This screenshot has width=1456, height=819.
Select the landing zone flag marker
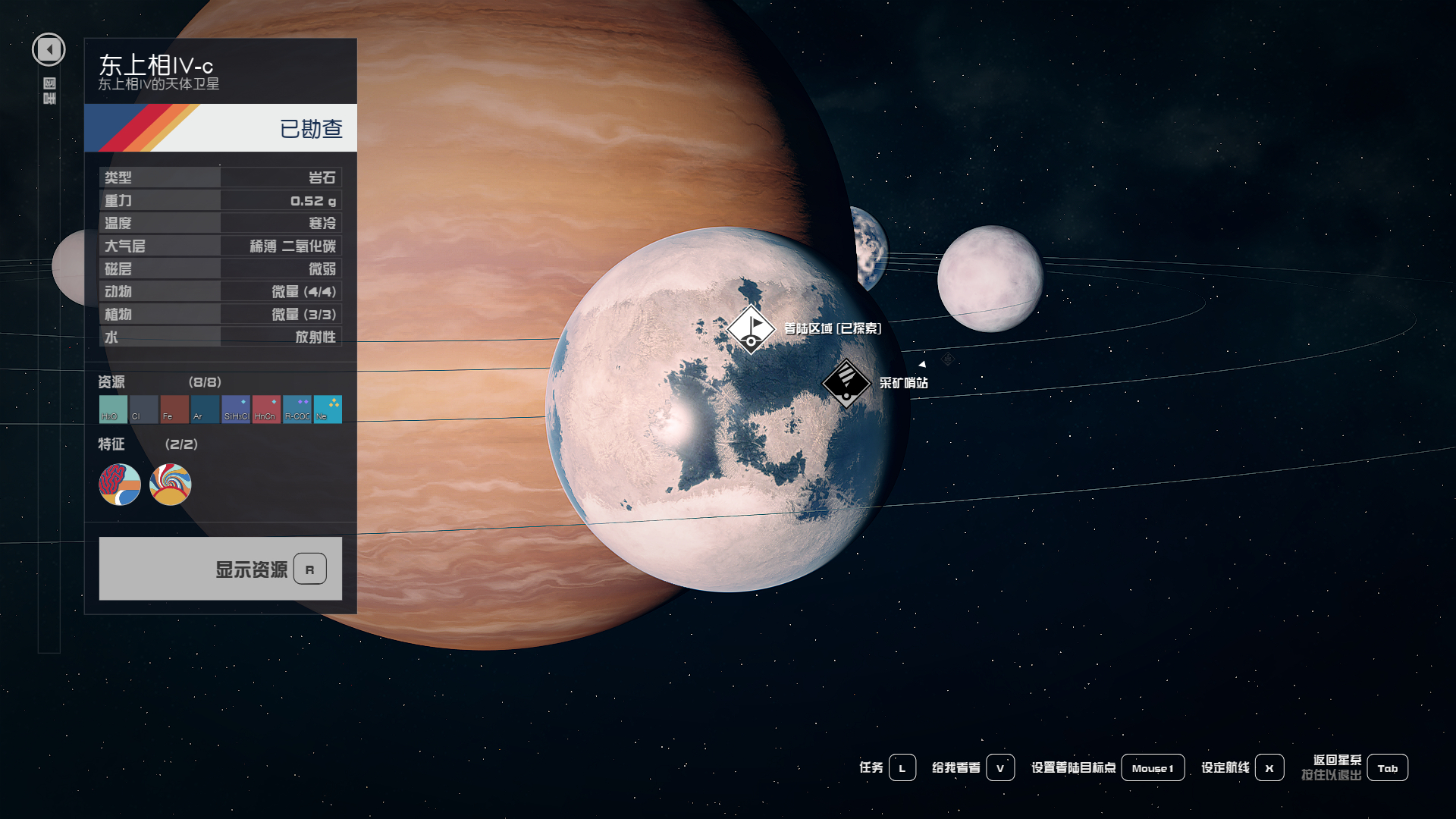(751, 329)
